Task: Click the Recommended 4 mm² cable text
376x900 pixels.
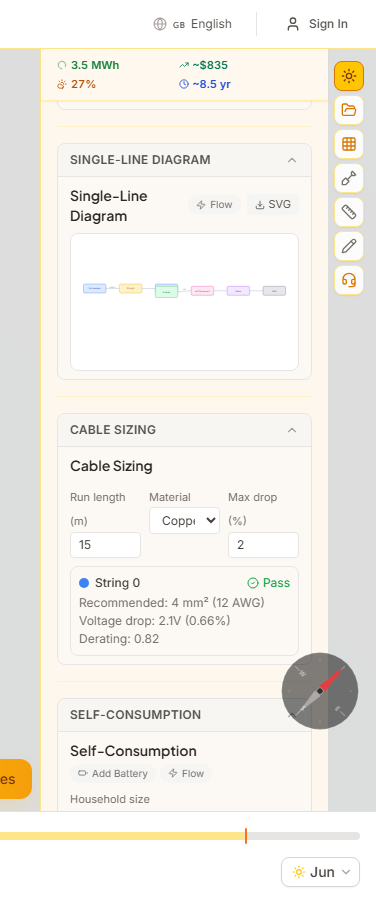Action: click(x=172, y=603)
